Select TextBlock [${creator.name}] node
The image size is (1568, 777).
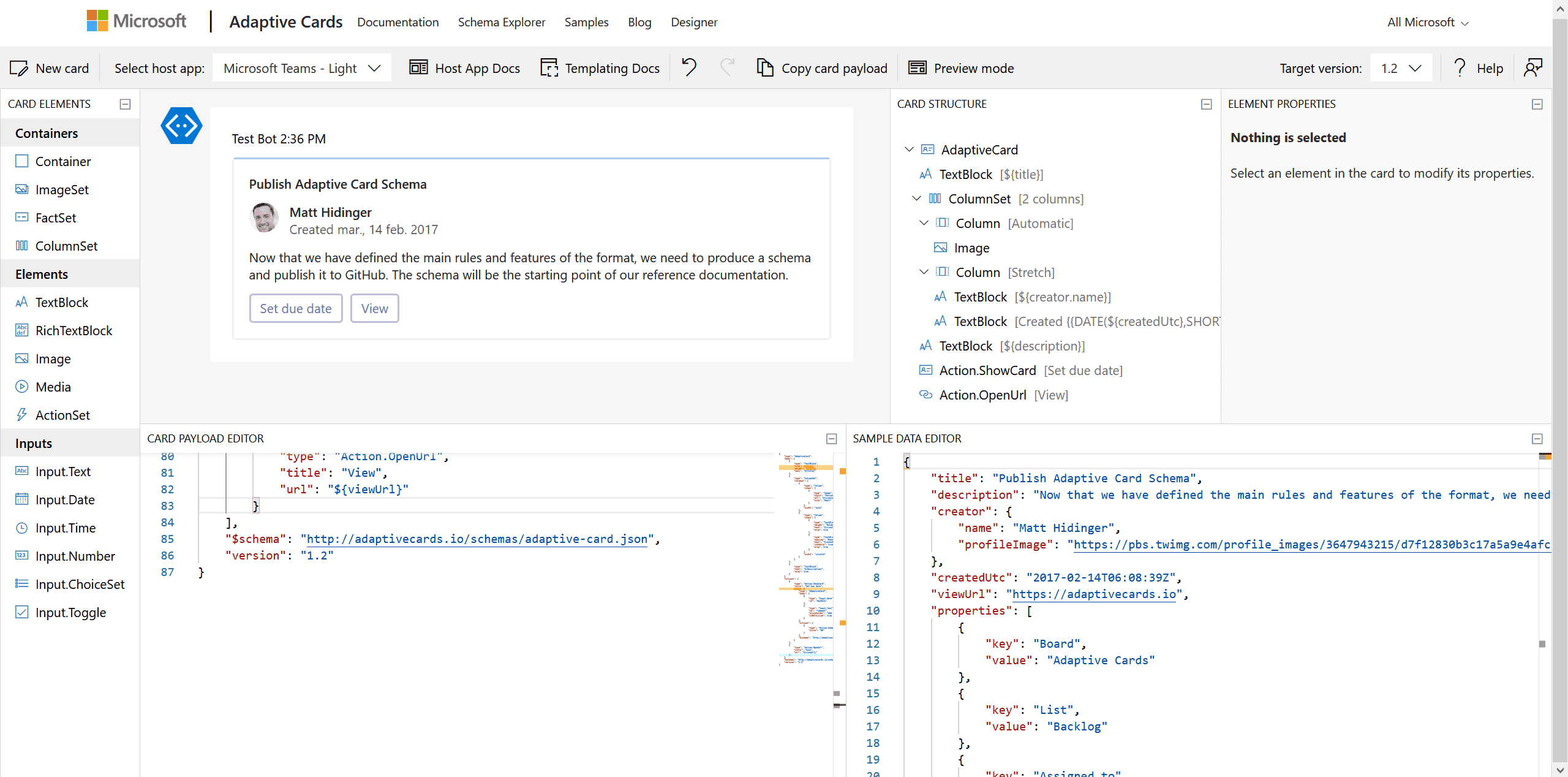pos(1022,297)
